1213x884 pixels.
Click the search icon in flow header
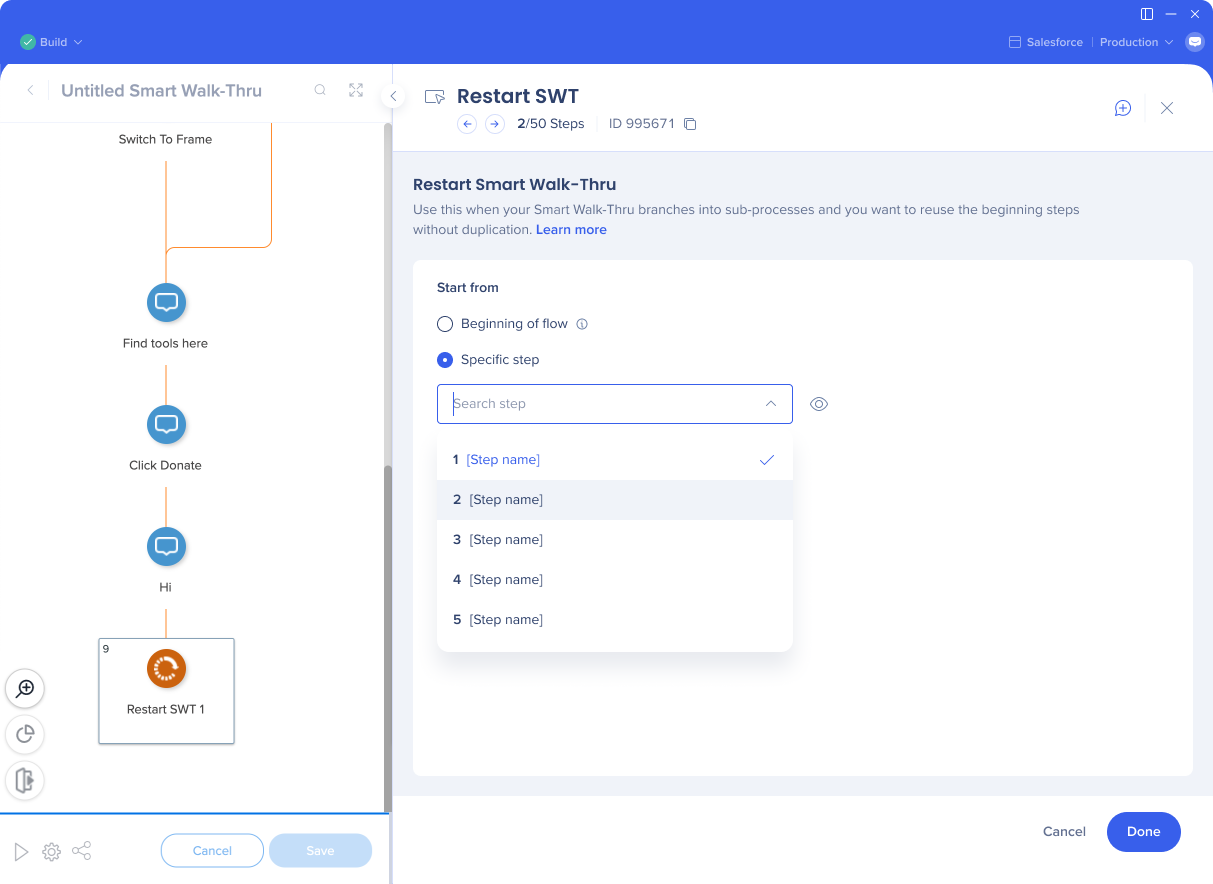pos(320,90)
